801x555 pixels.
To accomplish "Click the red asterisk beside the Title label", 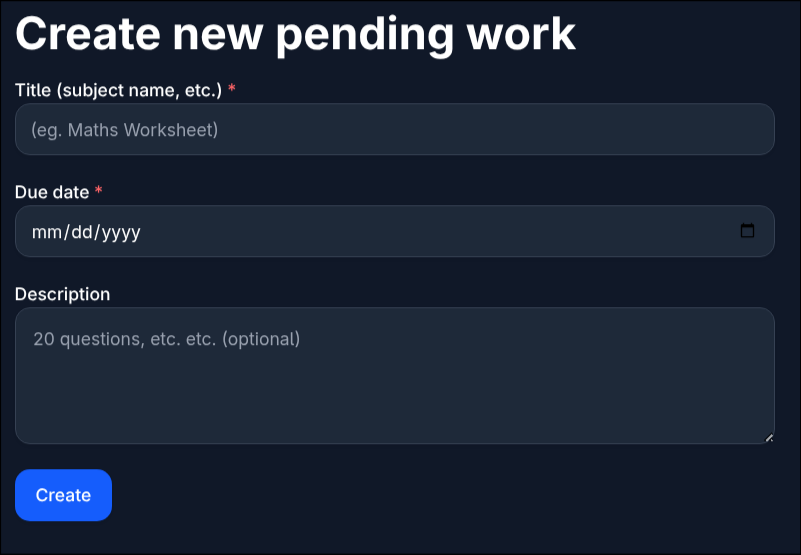I will pos(232,90).
